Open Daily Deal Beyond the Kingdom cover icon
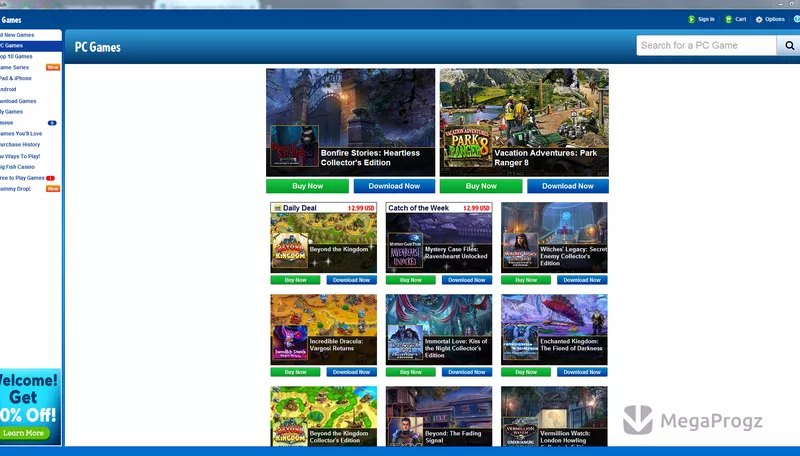Screen dimensions: 800x456 (290, 250)
